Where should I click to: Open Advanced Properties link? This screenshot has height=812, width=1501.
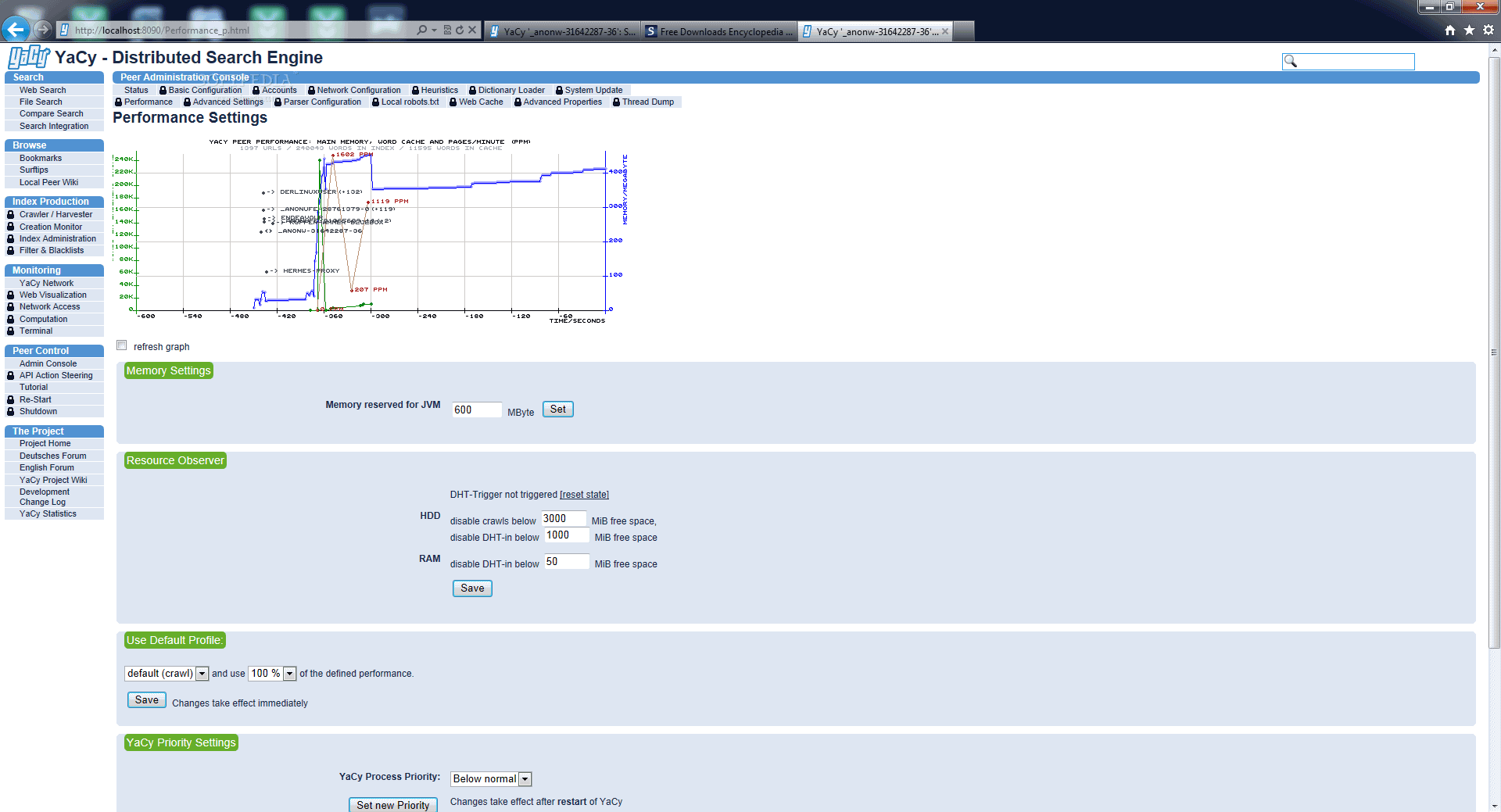562,102
